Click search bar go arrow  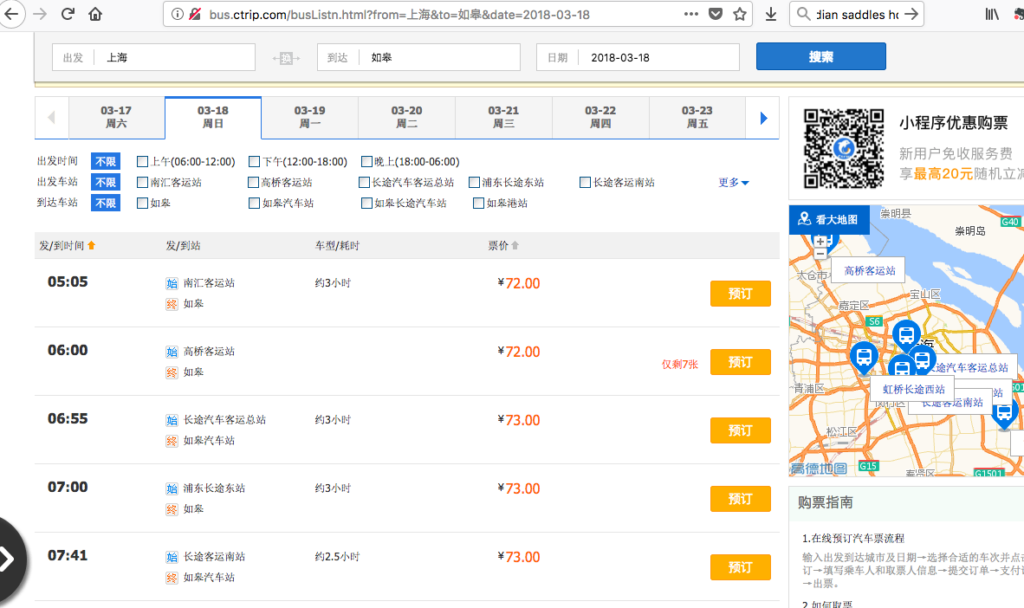911,14
